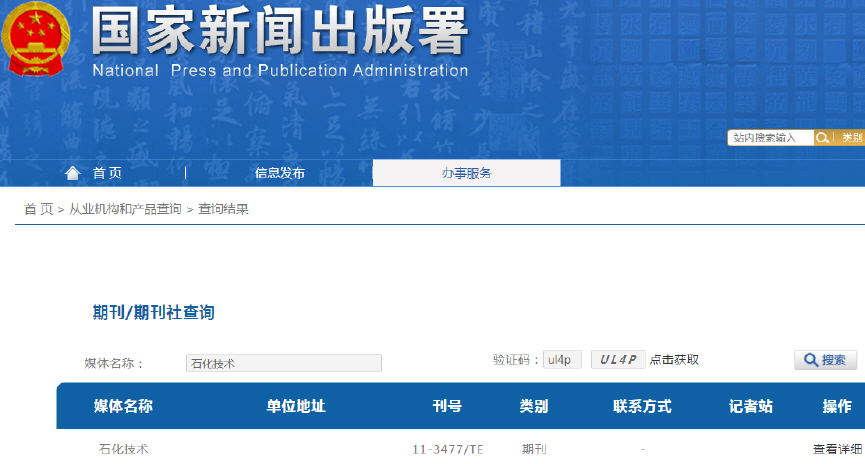Image resolution: width=865 pixels, height=464 pixels.
Task: Click 石化技术 in the results row
Action: click(x=124, y=449)
